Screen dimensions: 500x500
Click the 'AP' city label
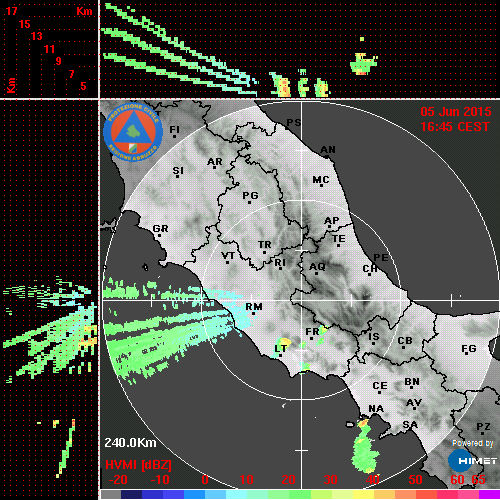331,221
